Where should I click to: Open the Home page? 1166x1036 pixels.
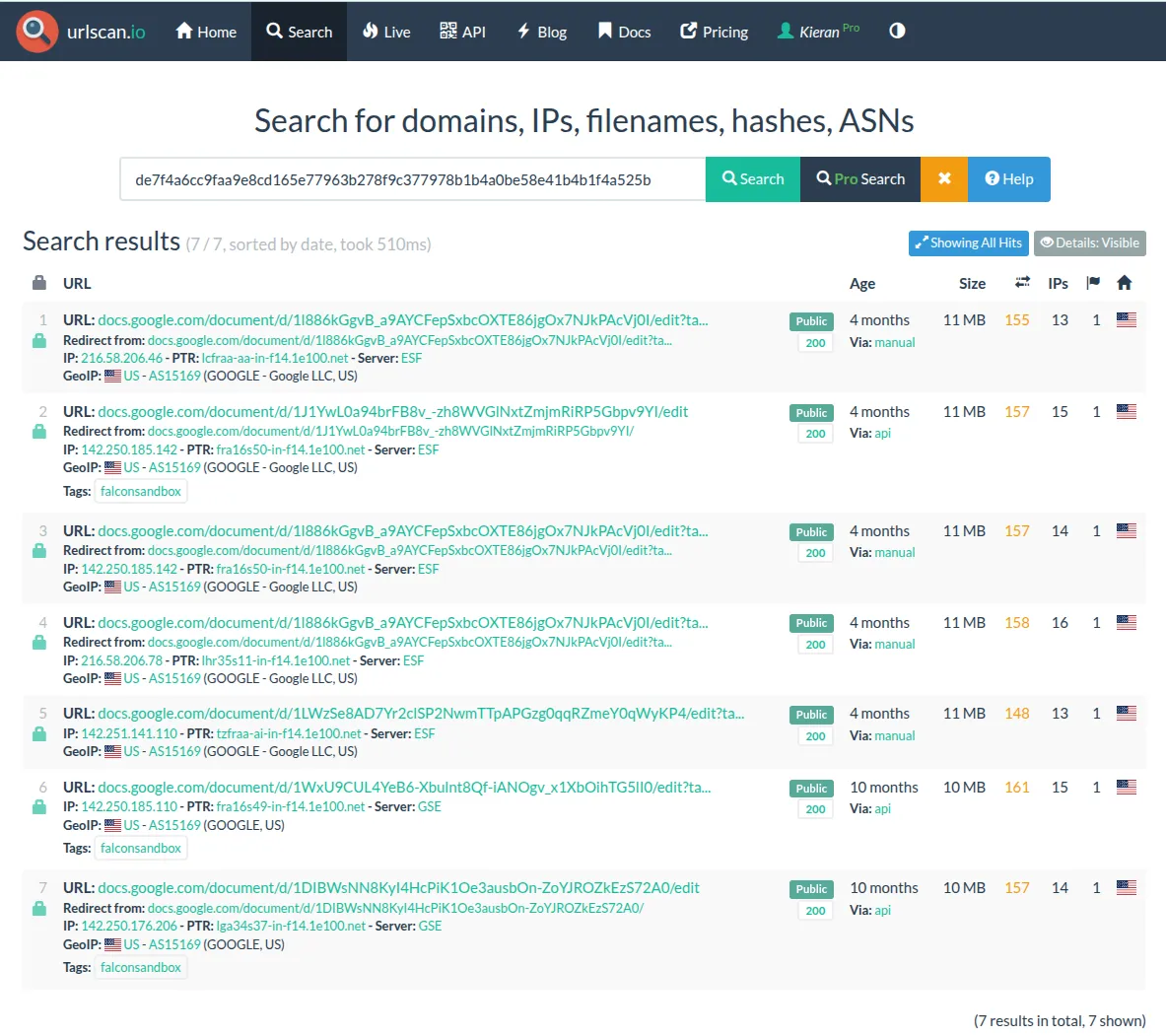[x=206, y=32]
